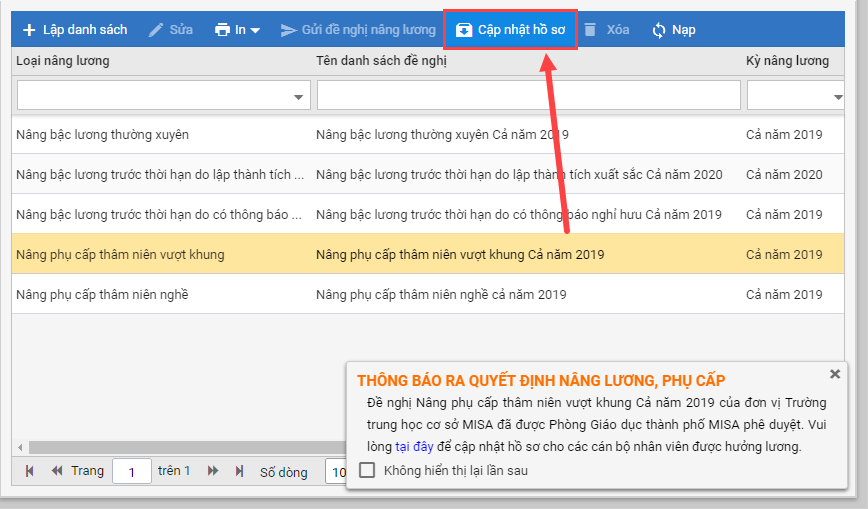Expand Loại nâng lương filter dropdown
The image size is (868, 509).
coord(298,97)
